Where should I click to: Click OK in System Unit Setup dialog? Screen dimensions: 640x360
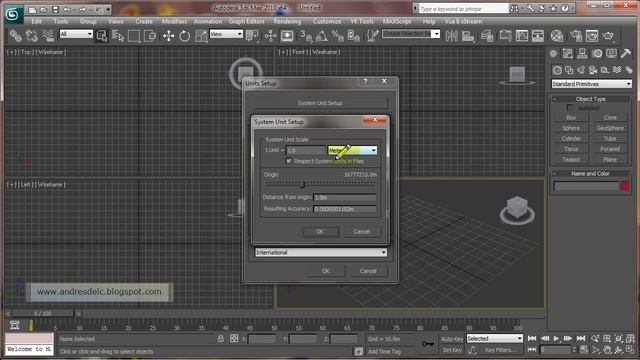pos(320,231)
